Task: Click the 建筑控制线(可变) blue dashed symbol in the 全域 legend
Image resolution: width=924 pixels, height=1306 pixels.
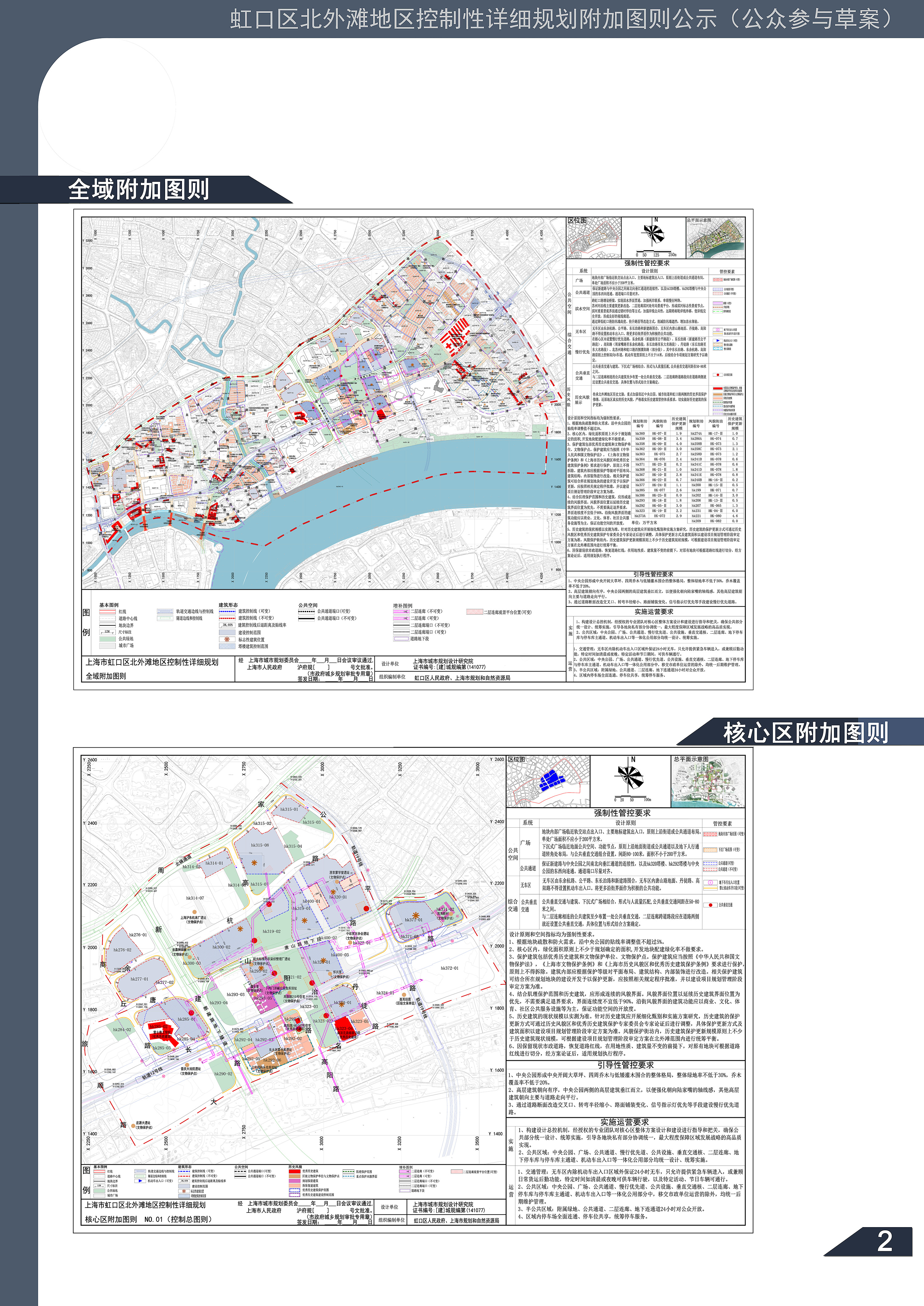Action: click(x=228, y=612)
